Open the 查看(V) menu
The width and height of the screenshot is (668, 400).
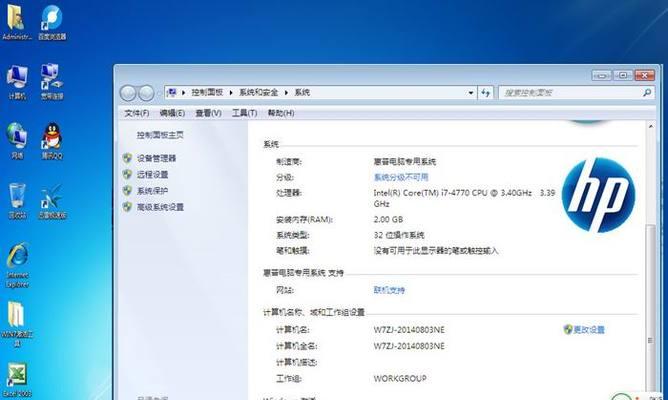(x=208, y=113)
